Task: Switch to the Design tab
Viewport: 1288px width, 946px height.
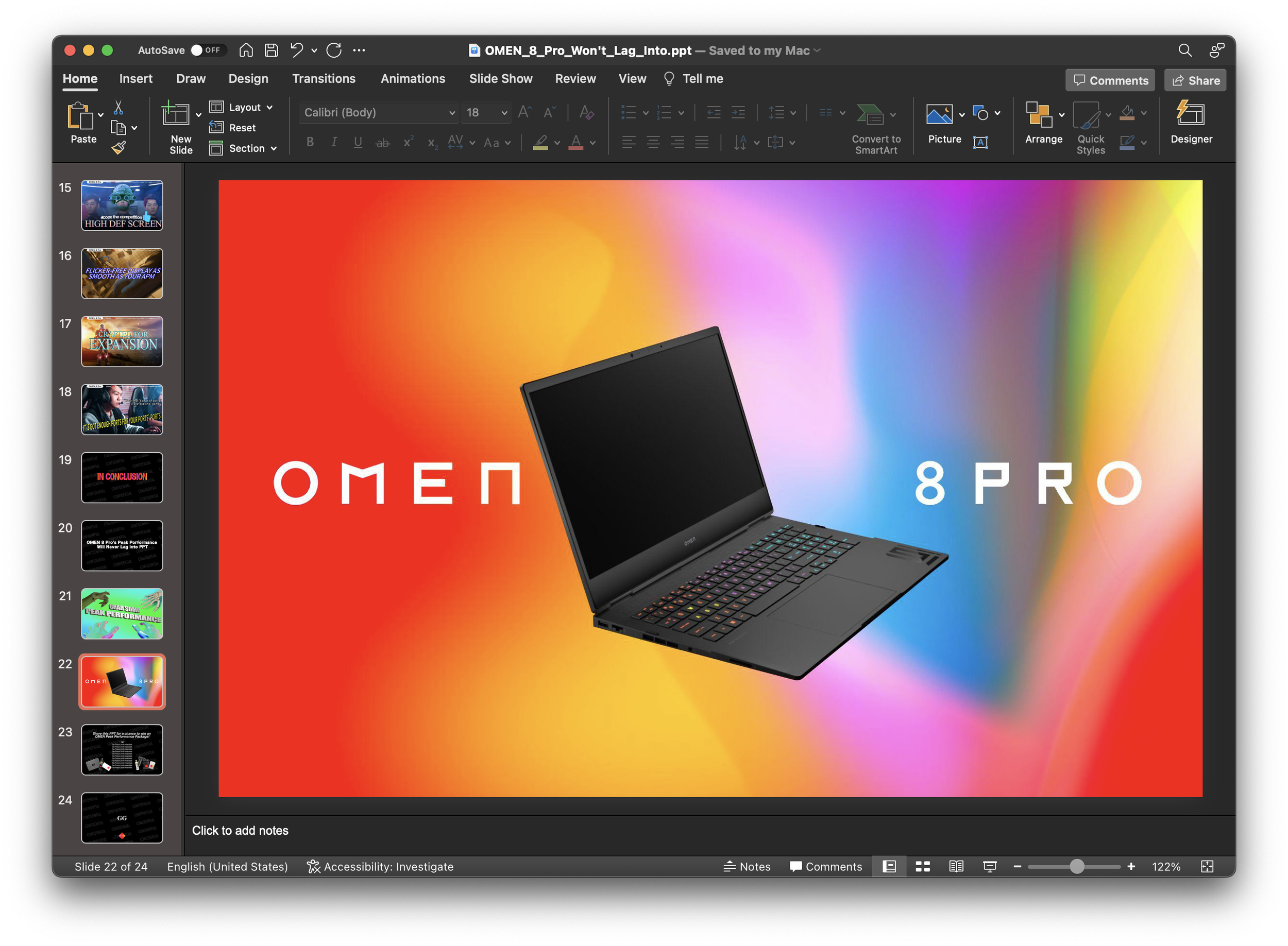Action: click(x=248, y=78)
